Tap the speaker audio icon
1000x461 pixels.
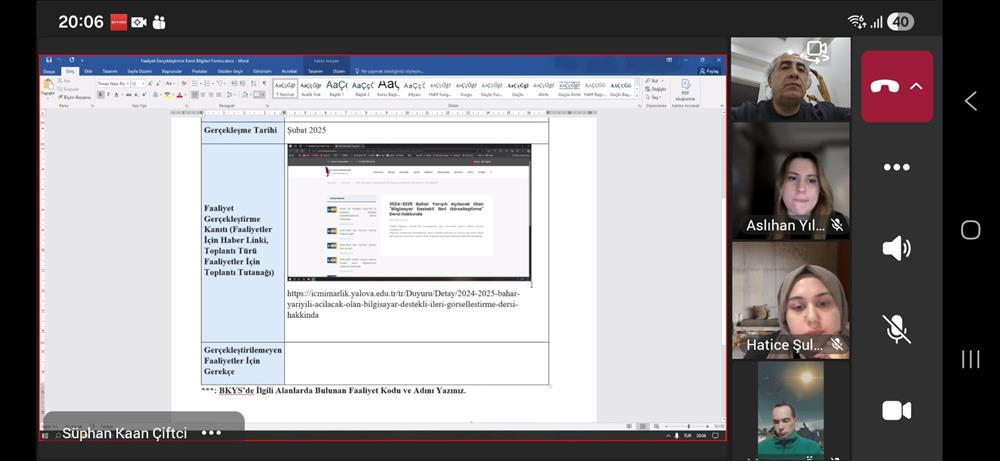[896, 248]
